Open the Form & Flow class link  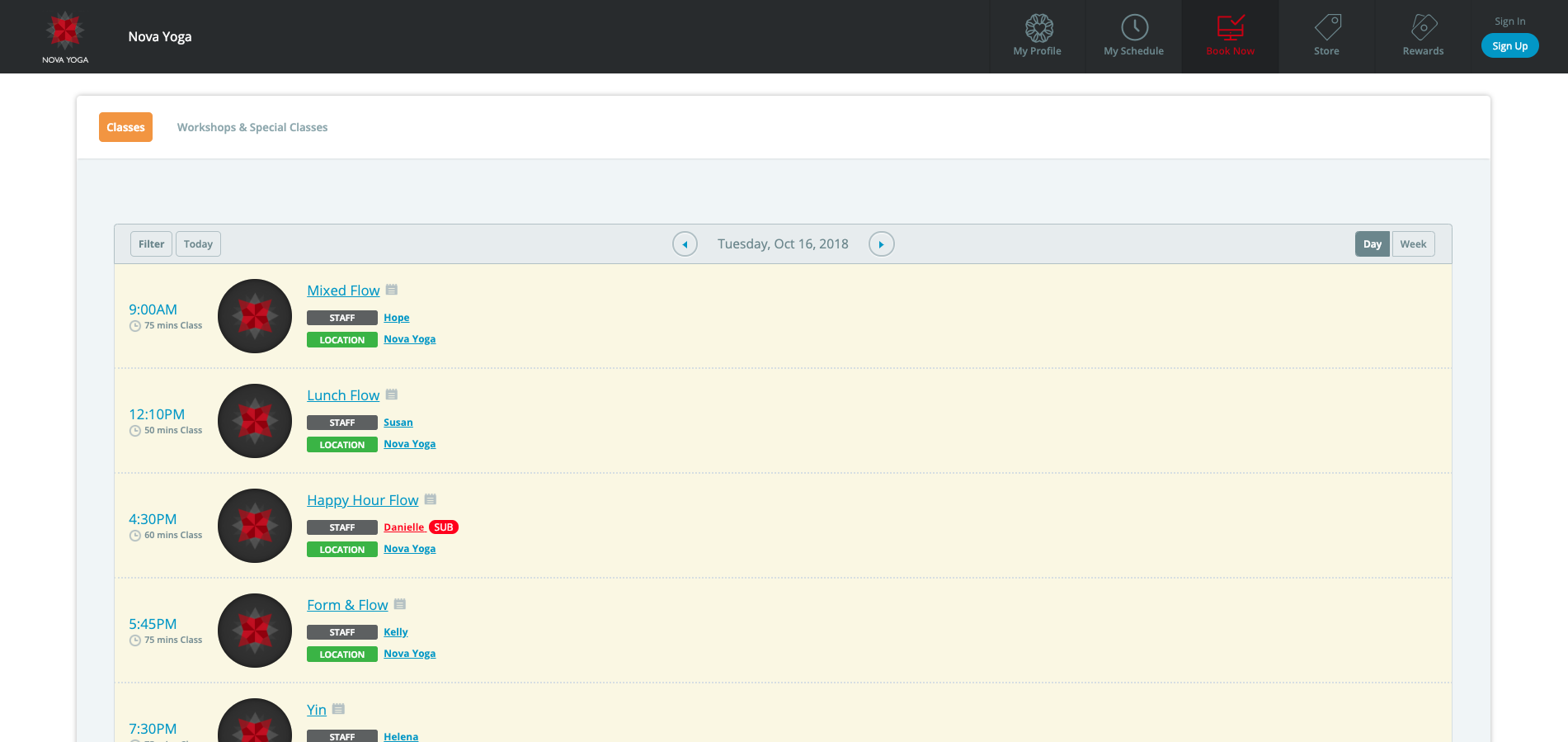(x=347, y=605)
